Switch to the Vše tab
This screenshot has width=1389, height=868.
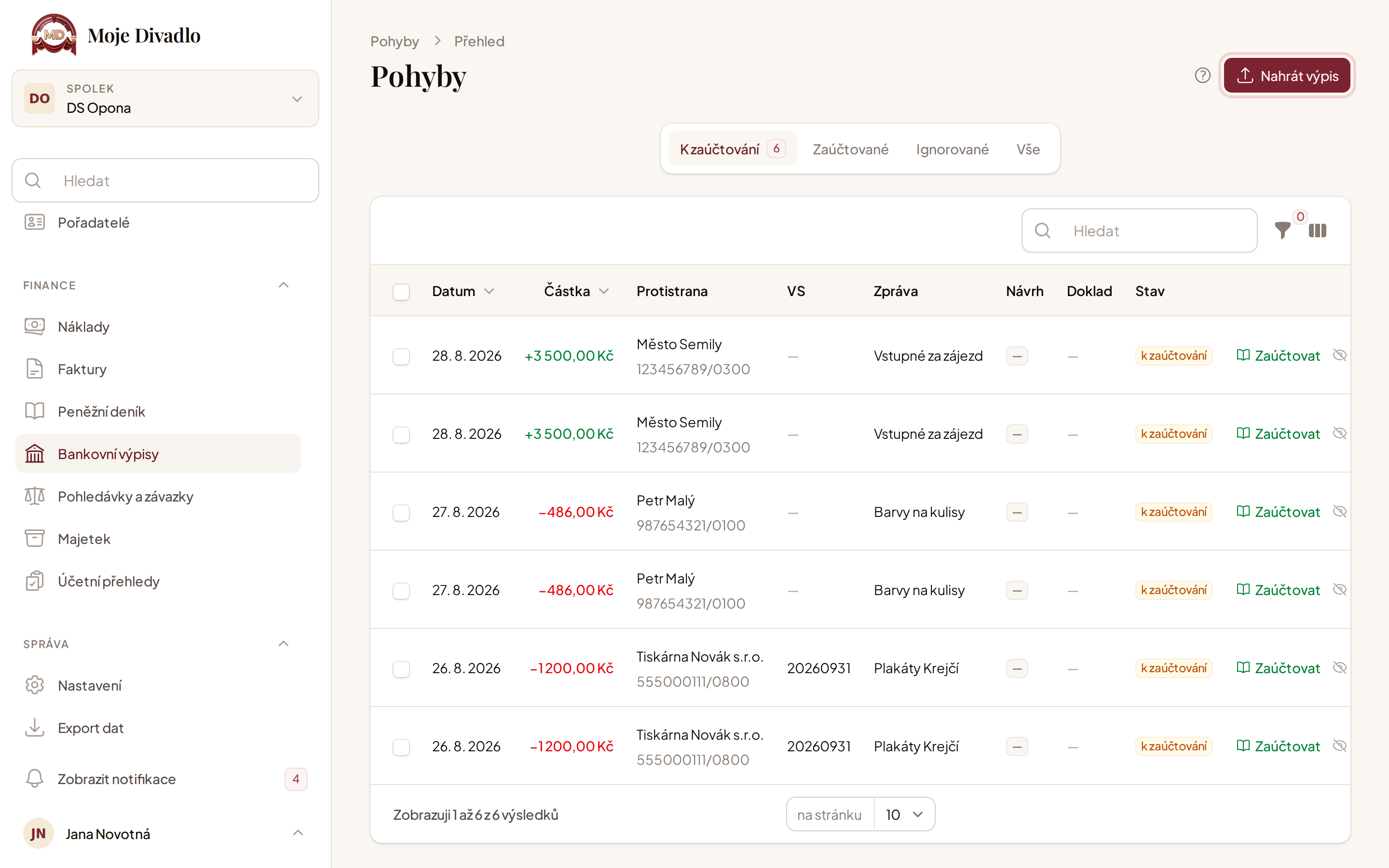click(x=1028, y=149)
